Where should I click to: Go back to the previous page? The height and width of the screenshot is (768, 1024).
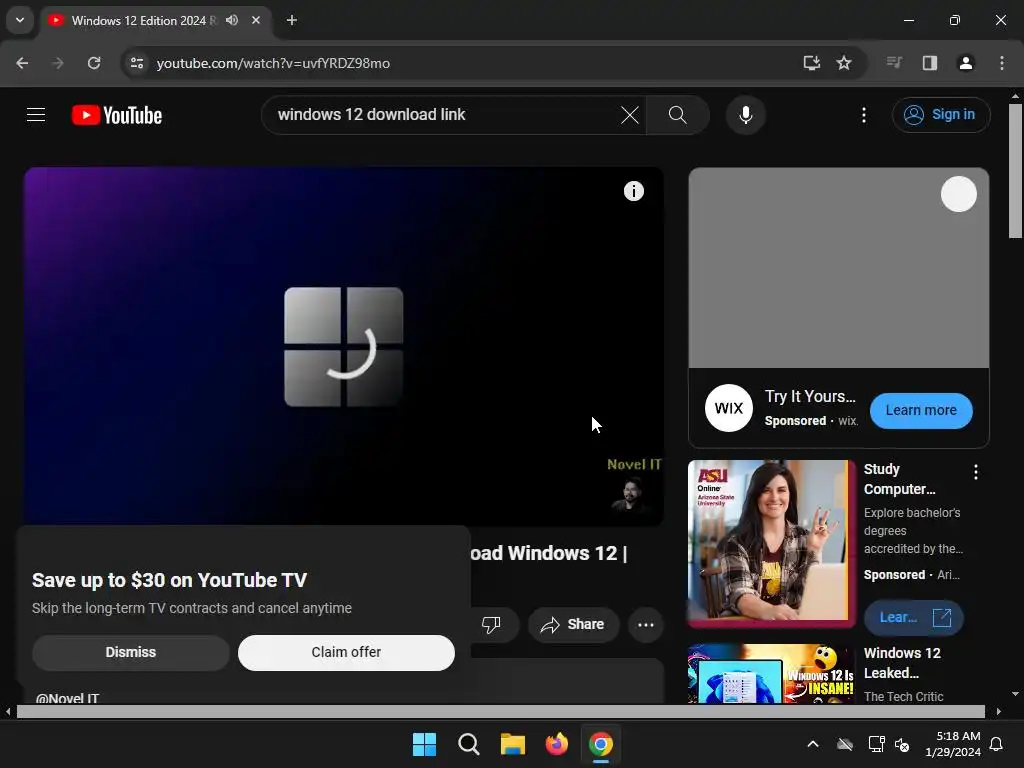22,63
